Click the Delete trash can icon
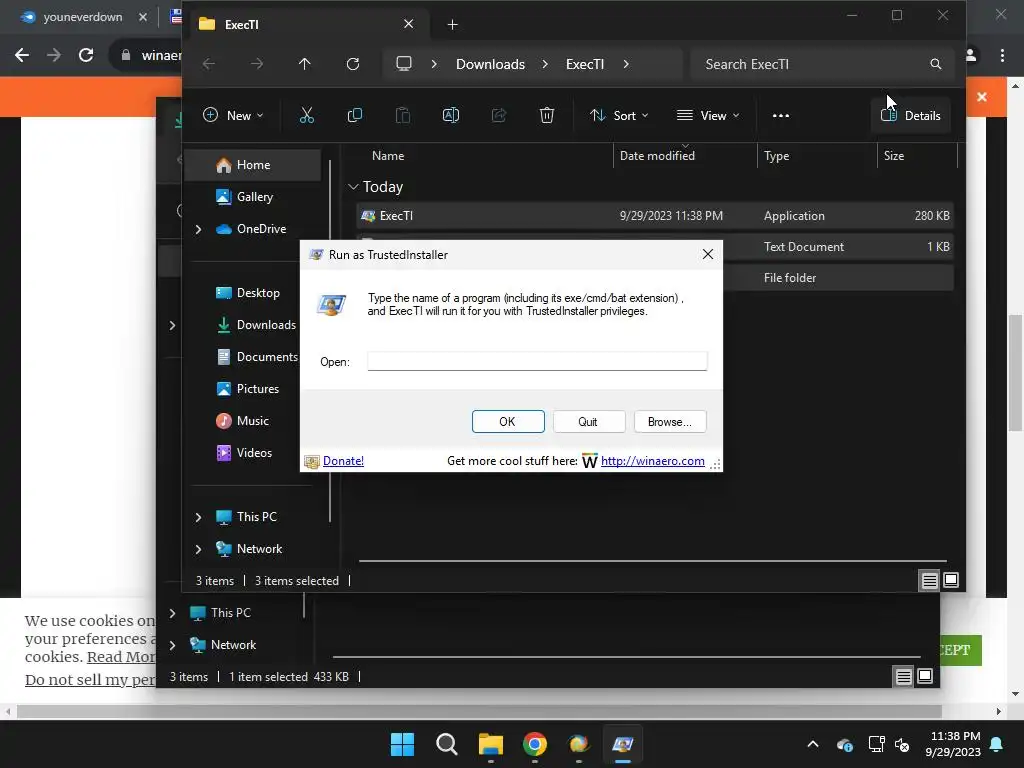Viewport: 1024px width, 768px height. [547, 116]
